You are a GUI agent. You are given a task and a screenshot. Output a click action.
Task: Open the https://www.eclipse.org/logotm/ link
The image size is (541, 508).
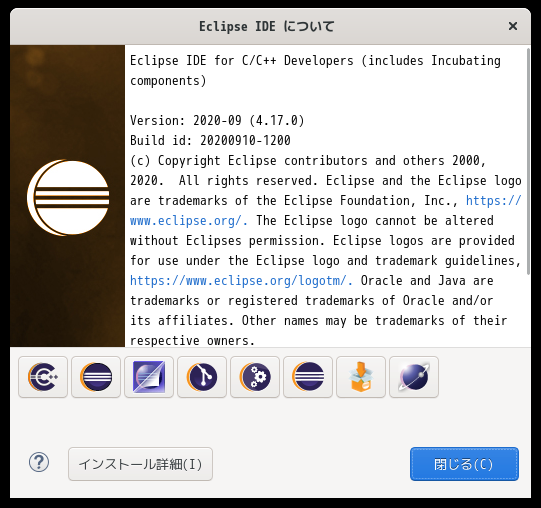click(242, 281)
